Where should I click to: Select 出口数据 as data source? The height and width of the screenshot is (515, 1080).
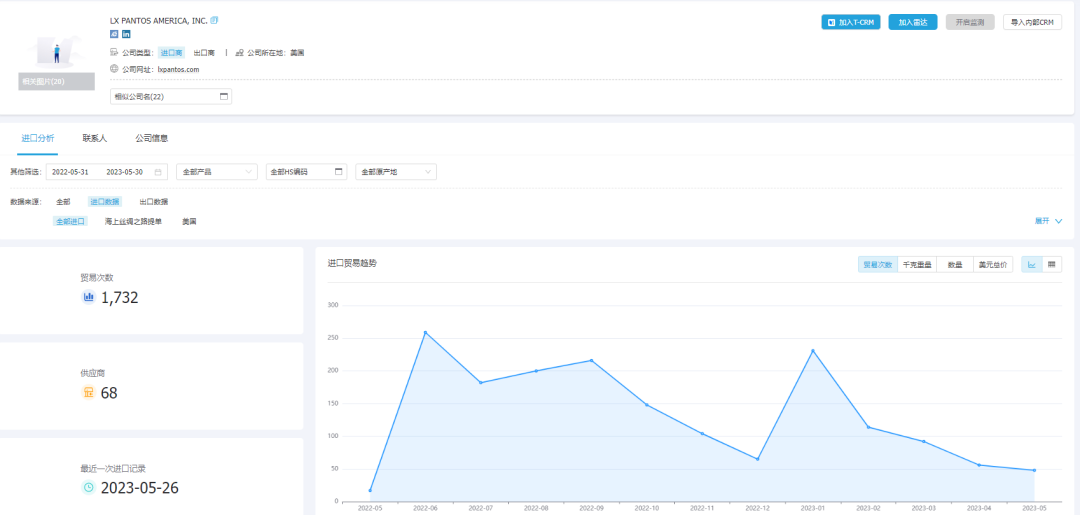(153, 202)
